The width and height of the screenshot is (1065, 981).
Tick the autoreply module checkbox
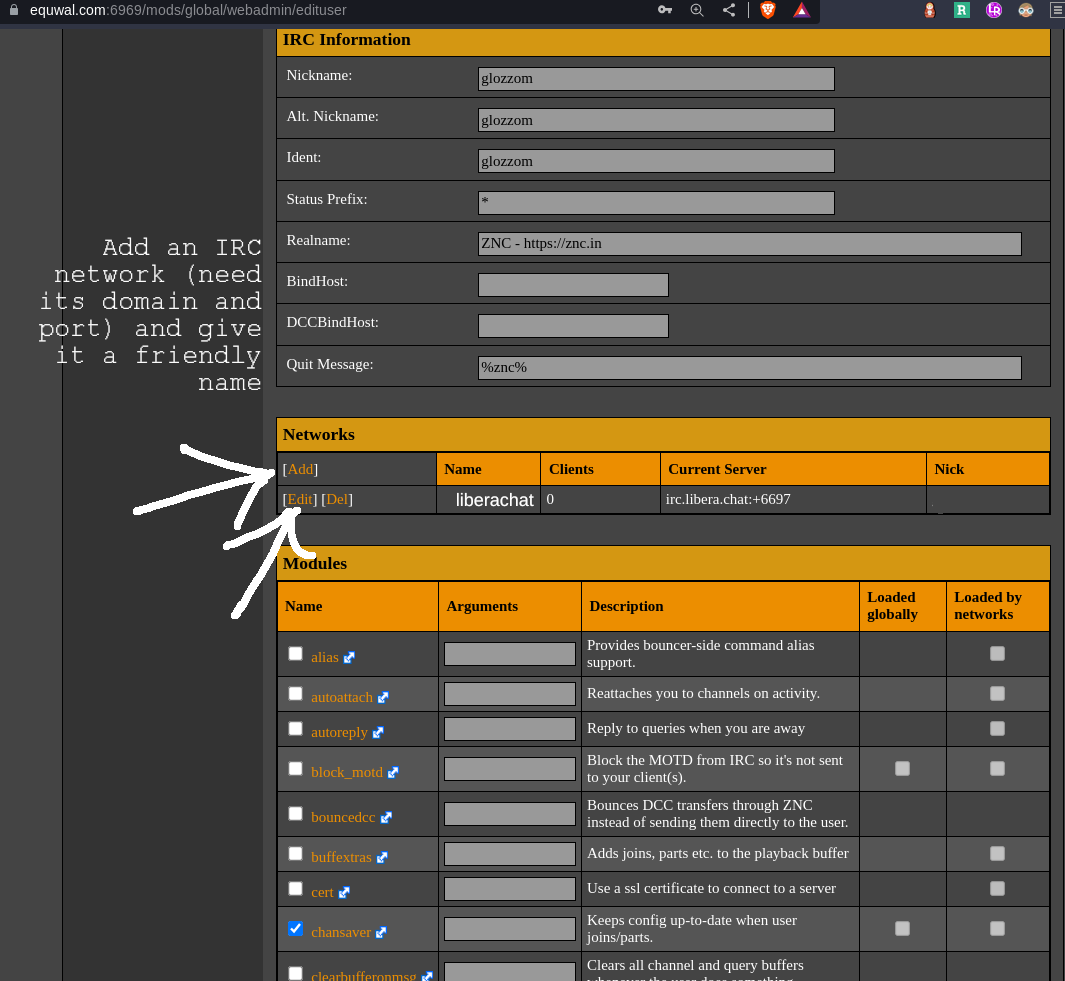click(x=295, y=729)
